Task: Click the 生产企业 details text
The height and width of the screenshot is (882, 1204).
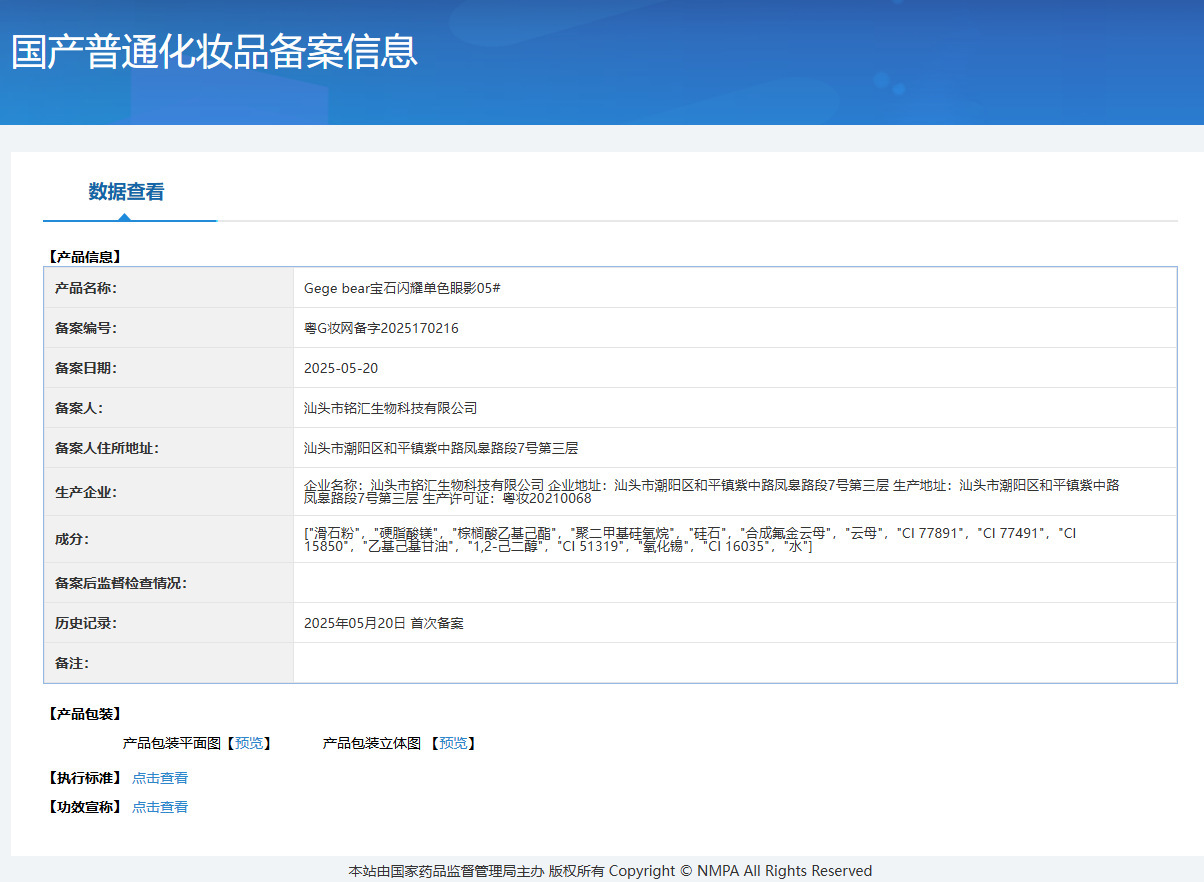Action: [712, 491]
